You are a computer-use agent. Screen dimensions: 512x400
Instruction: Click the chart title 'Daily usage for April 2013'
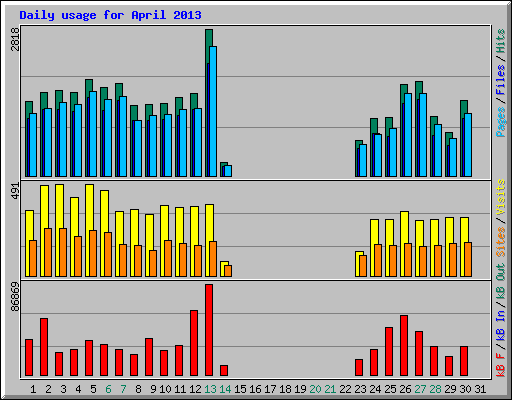110,15
